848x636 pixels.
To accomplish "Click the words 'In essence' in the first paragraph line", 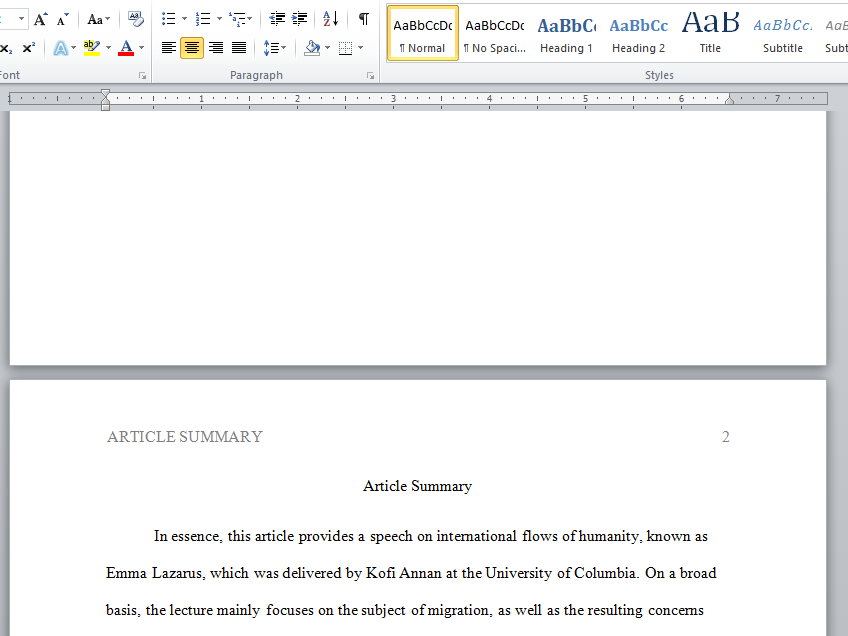I will 188,536.
